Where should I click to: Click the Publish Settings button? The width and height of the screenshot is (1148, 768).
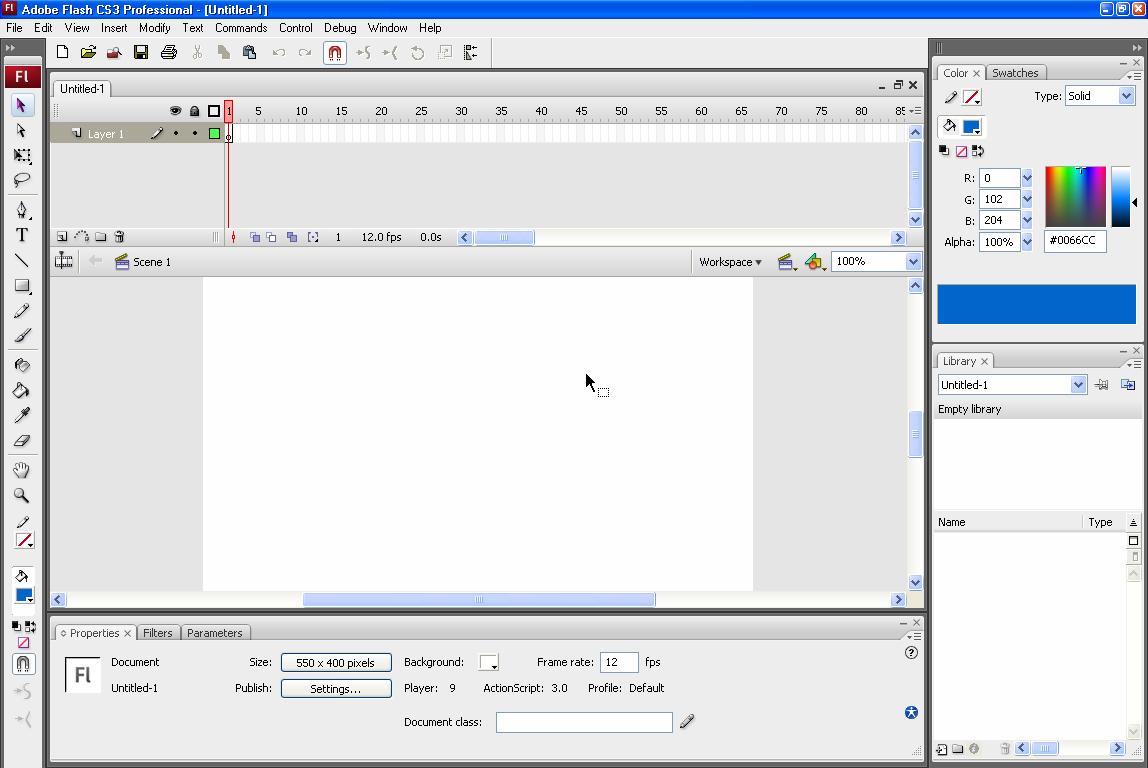[336, 688]
